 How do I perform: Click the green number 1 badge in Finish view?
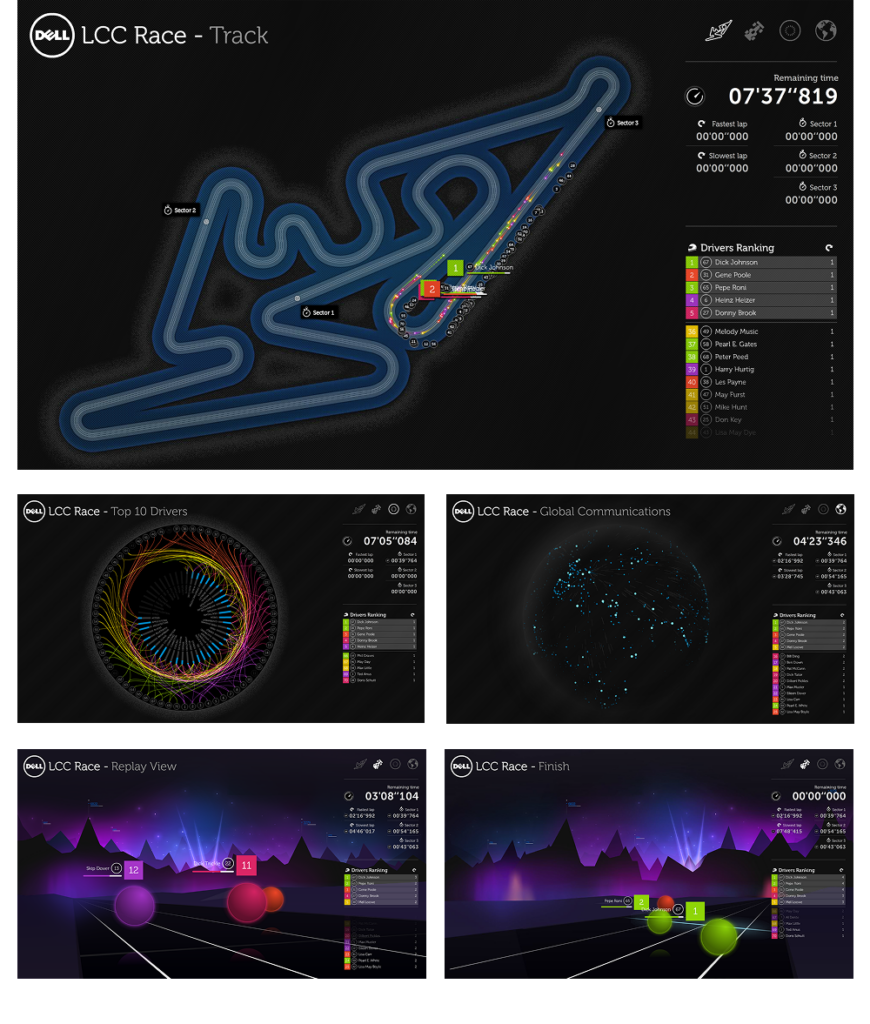click(694, 911)
